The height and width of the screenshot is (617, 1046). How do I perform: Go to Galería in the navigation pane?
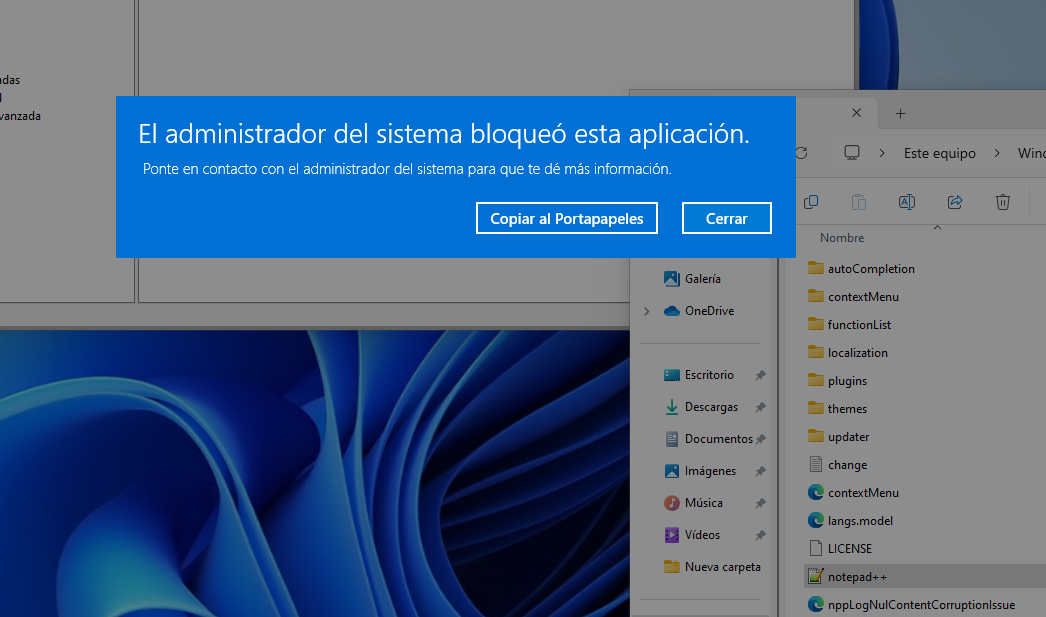pos(702,279)
